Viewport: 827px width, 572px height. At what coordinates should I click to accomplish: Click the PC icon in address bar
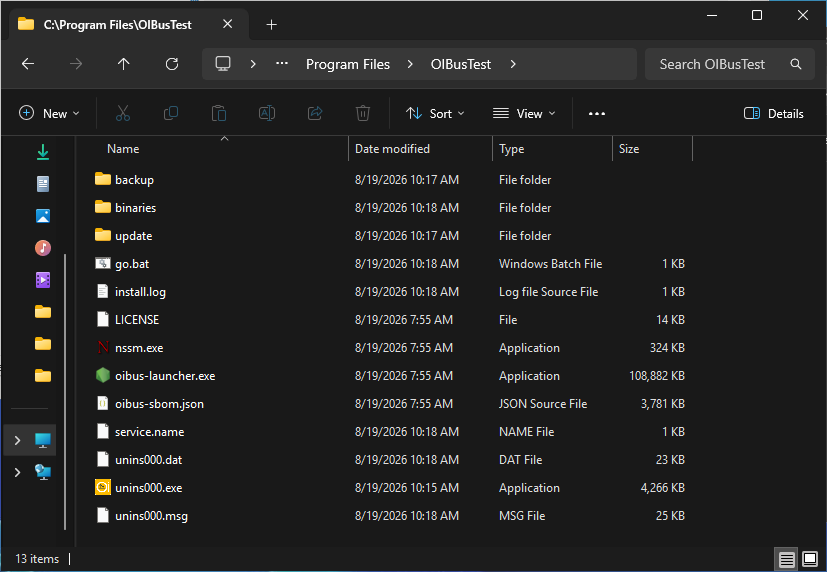point(223,64)
